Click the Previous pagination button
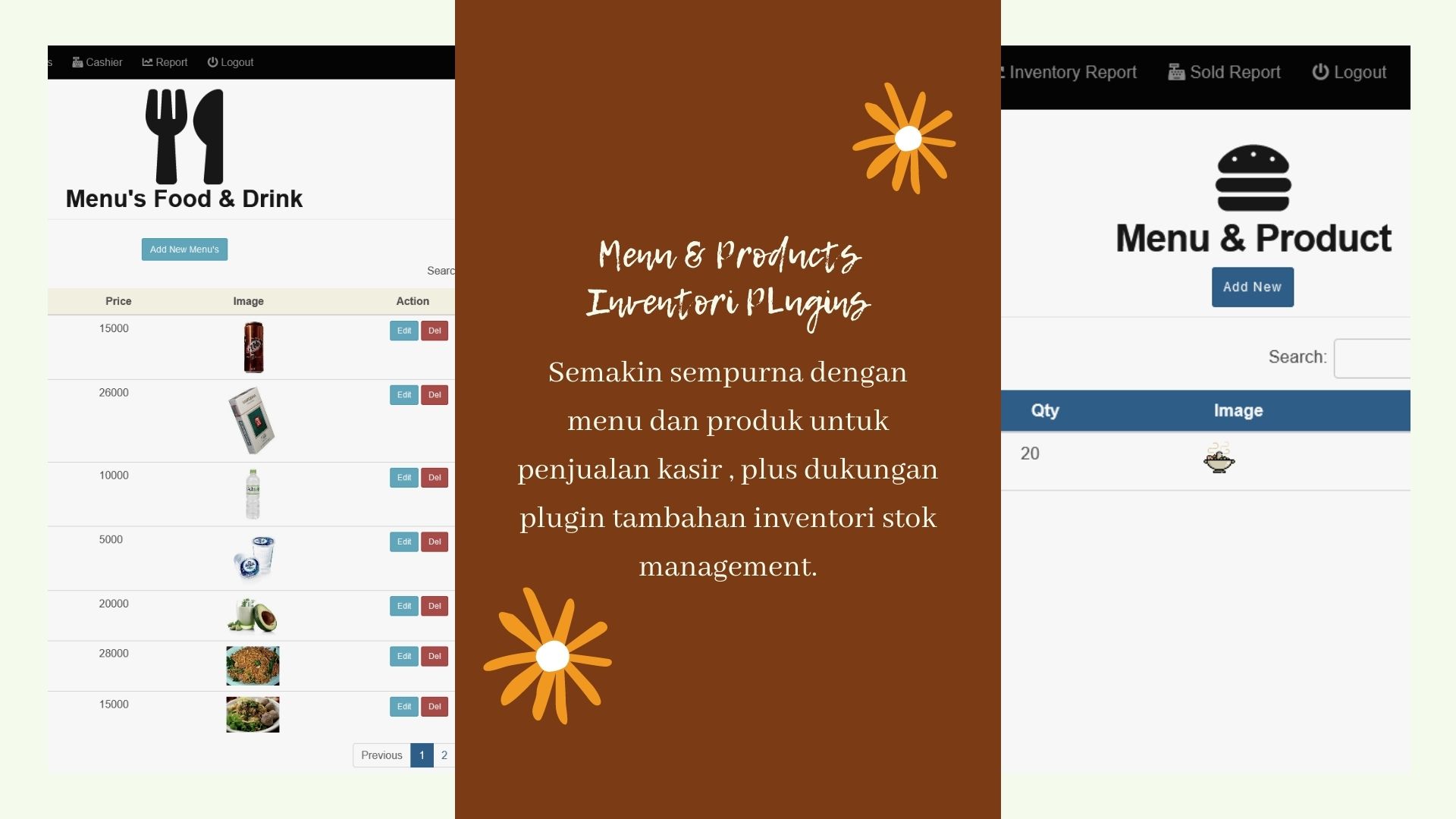 pos(380,754)
